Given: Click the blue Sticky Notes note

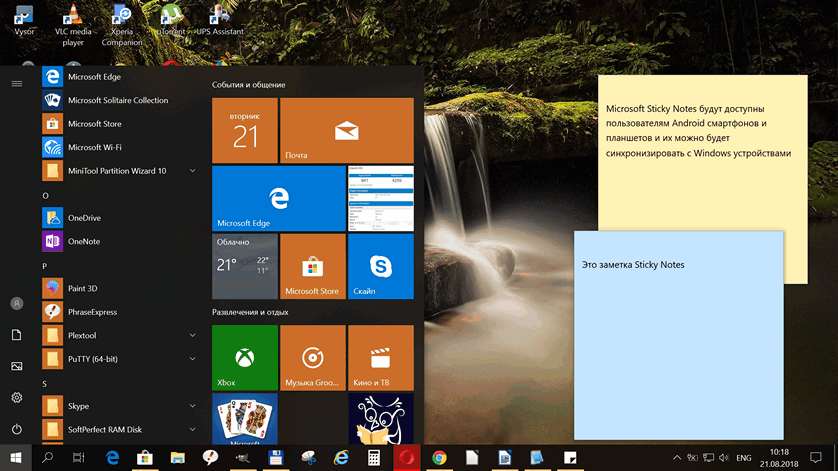Looking at the screenshot, I should 679,335.
